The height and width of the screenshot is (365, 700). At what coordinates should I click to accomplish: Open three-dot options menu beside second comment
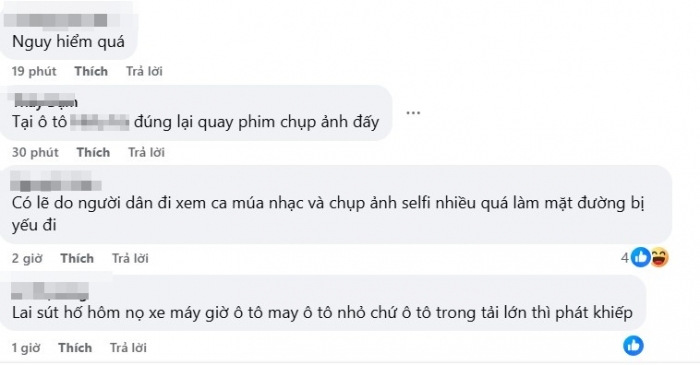tap(413, 112)
